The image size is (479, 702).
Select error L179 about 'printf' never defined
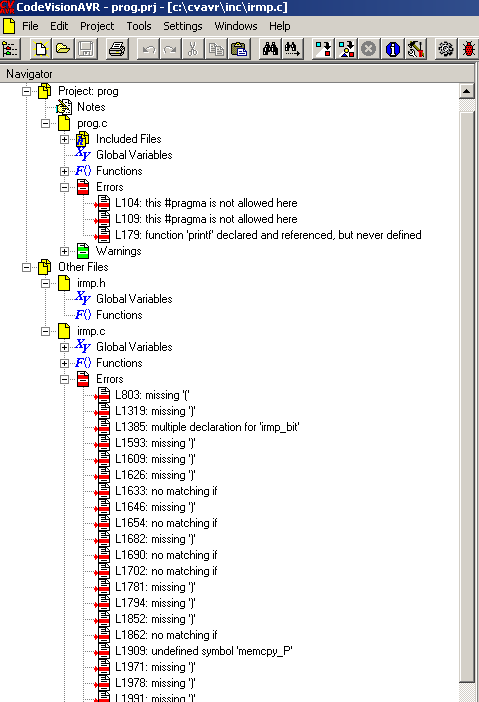click(x=268, y=235)
